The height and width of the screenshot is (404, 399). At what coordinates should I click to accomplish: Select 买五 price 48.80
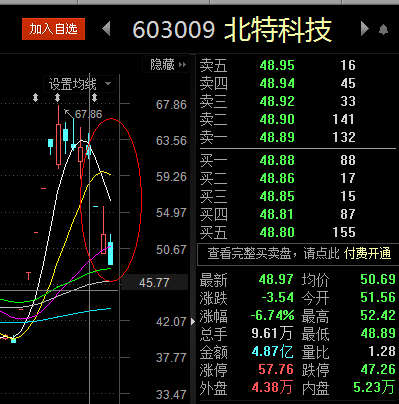click(277, 232)
